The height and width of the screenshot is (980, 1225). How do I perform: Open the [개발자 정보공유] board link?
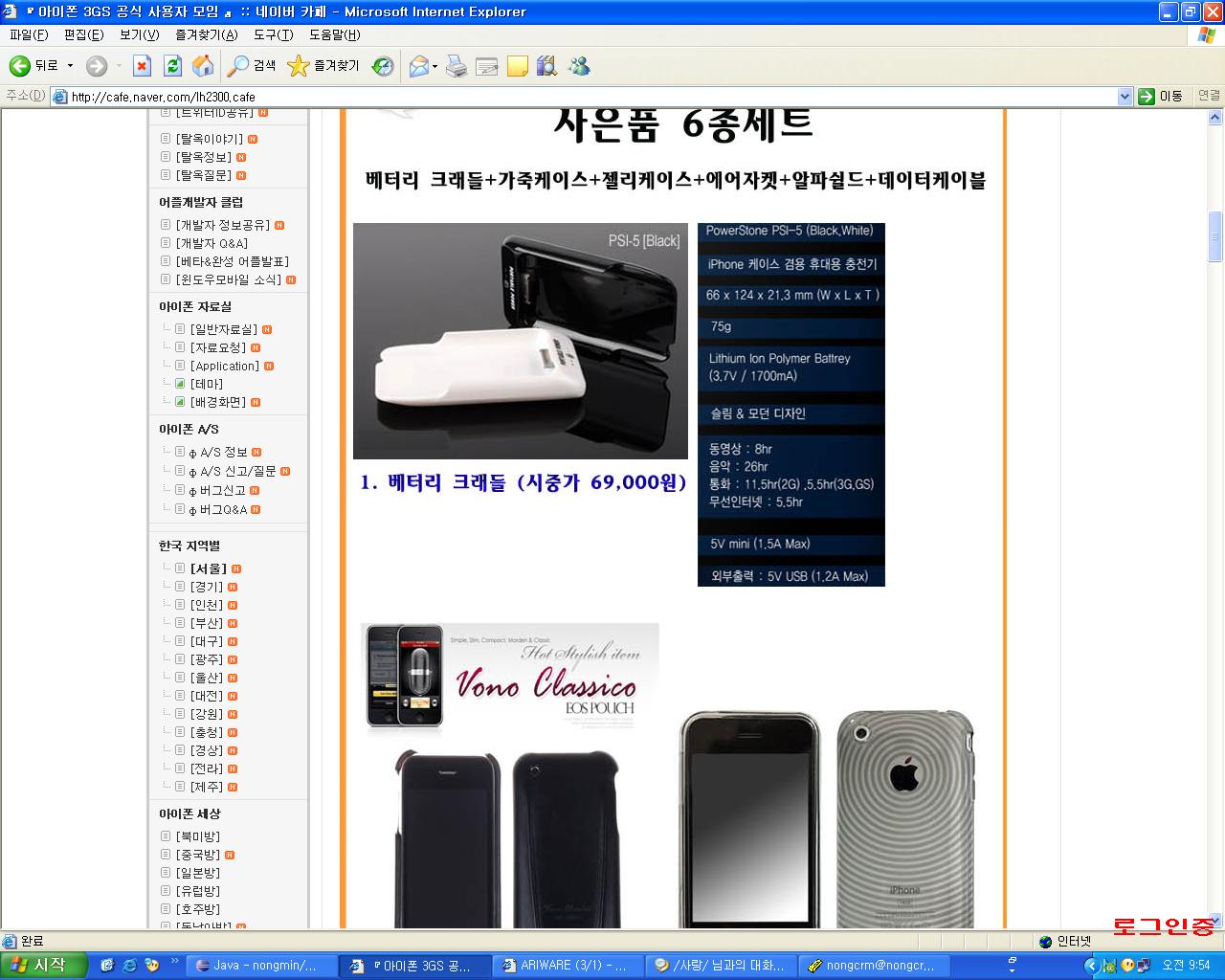coord(223,225)
